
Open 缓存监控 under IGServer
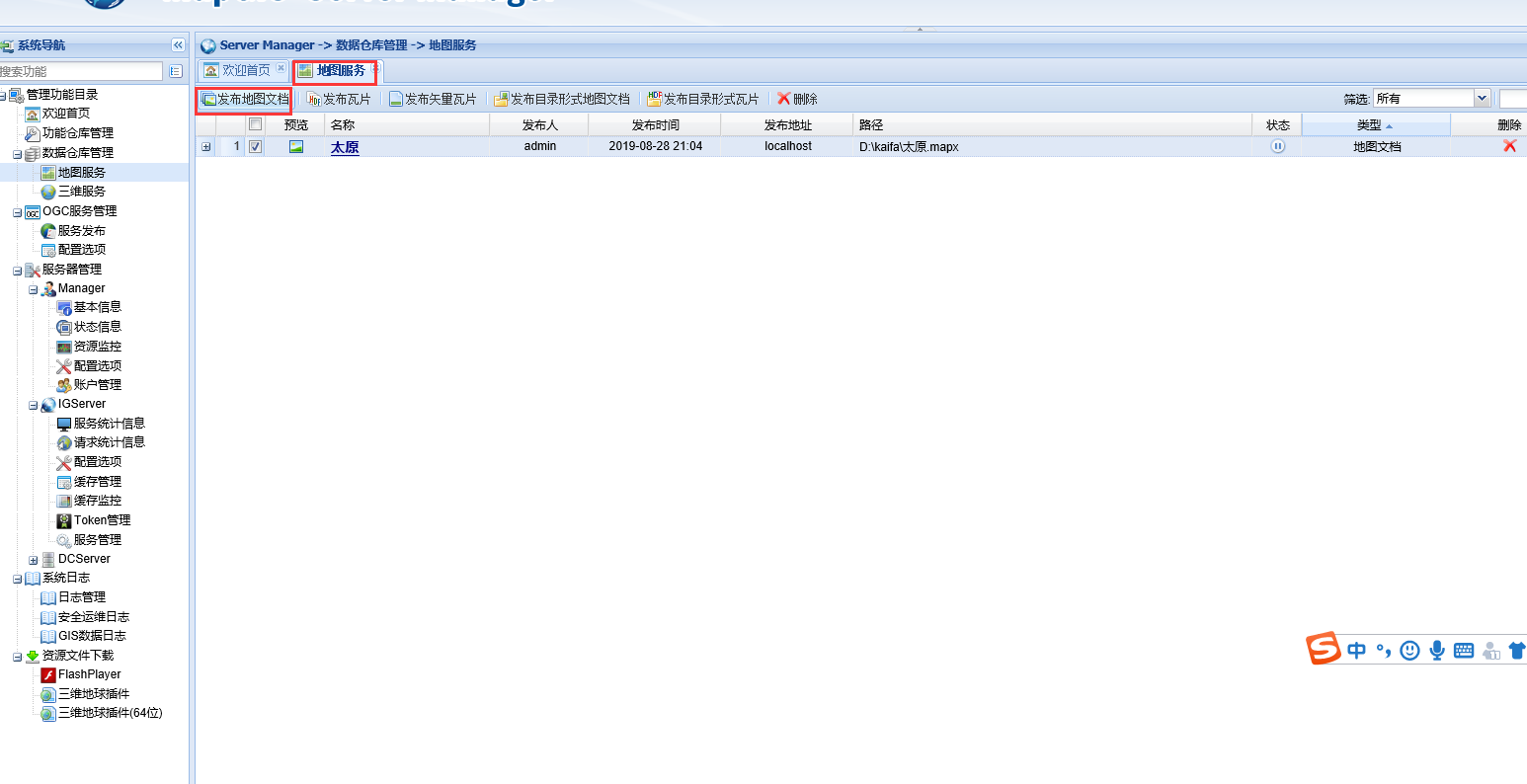click(x=97, y=501)
